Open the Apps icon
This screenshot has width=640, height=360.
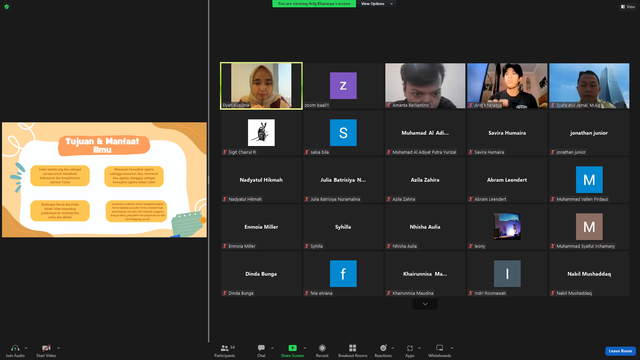pos(410,348)
